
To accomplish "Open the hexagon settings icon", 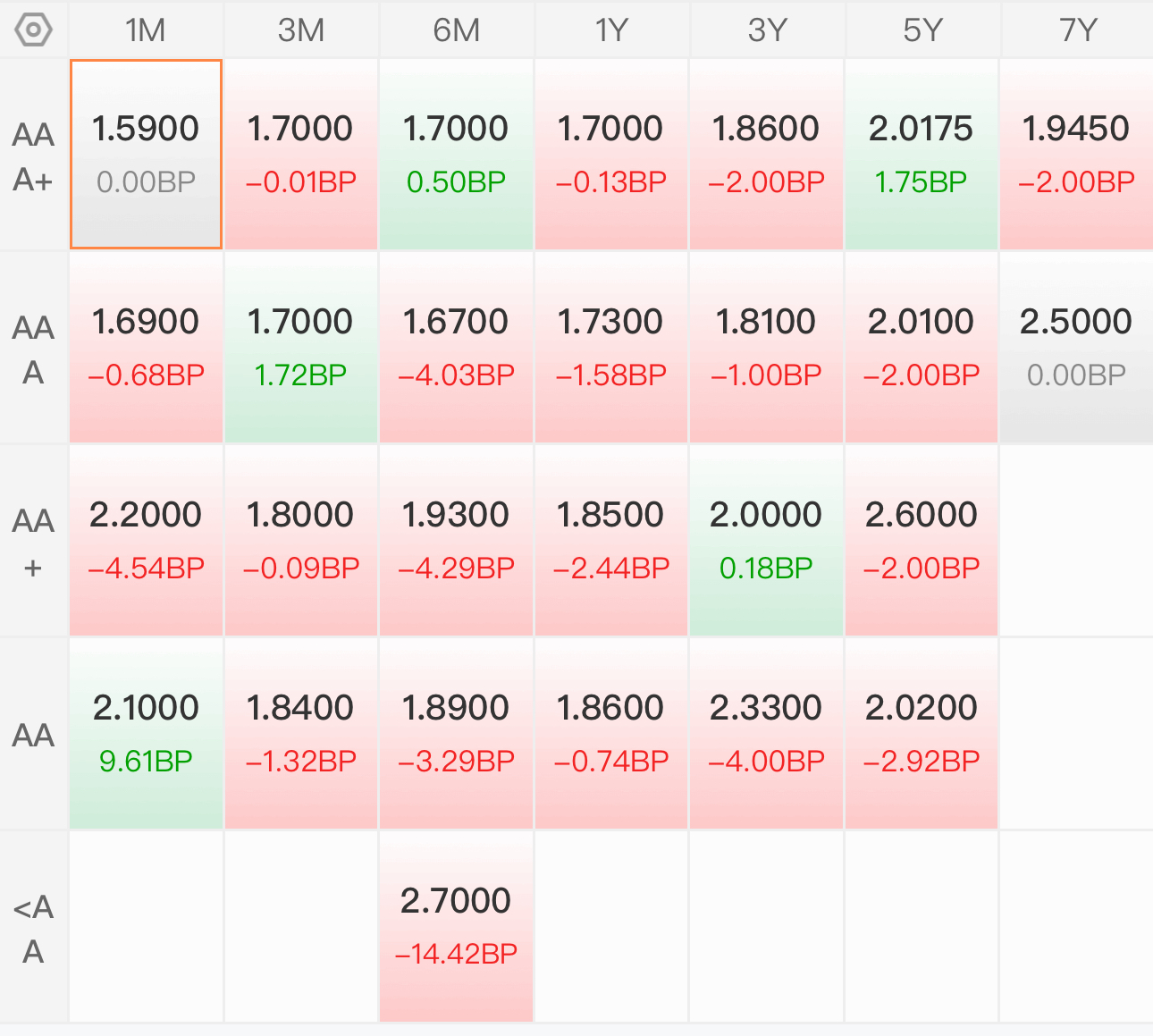I will (33, 30).
